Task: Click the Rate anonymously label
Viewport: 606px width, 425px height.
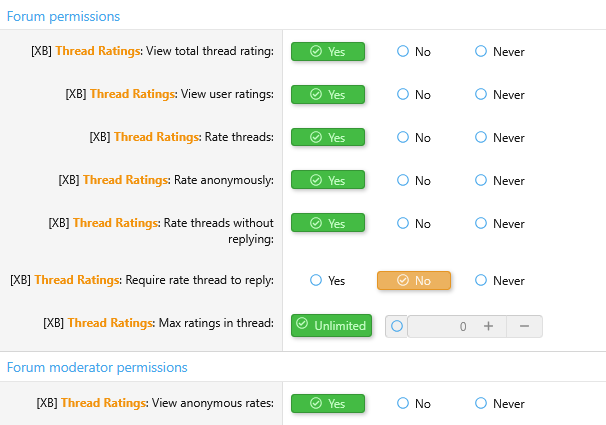Action: (x=166, y=180)
